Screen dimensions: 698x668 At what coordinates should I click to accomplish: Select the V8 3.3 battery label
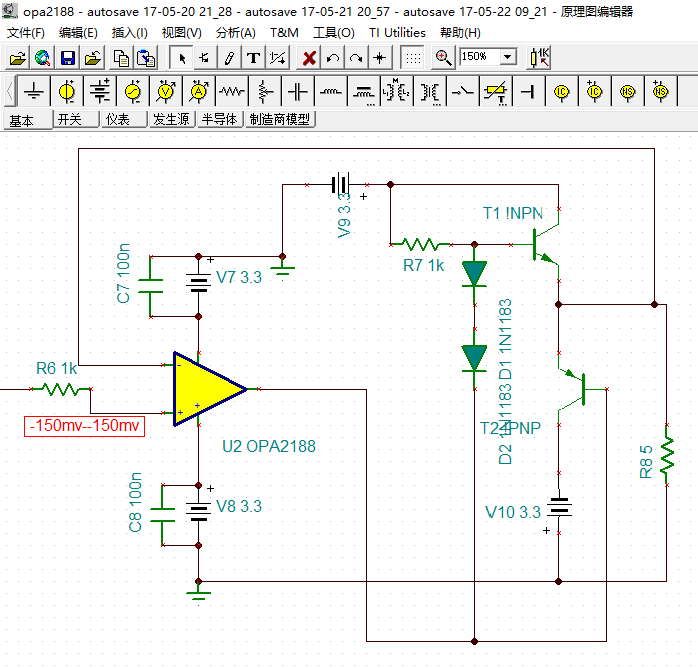(239, 506)
